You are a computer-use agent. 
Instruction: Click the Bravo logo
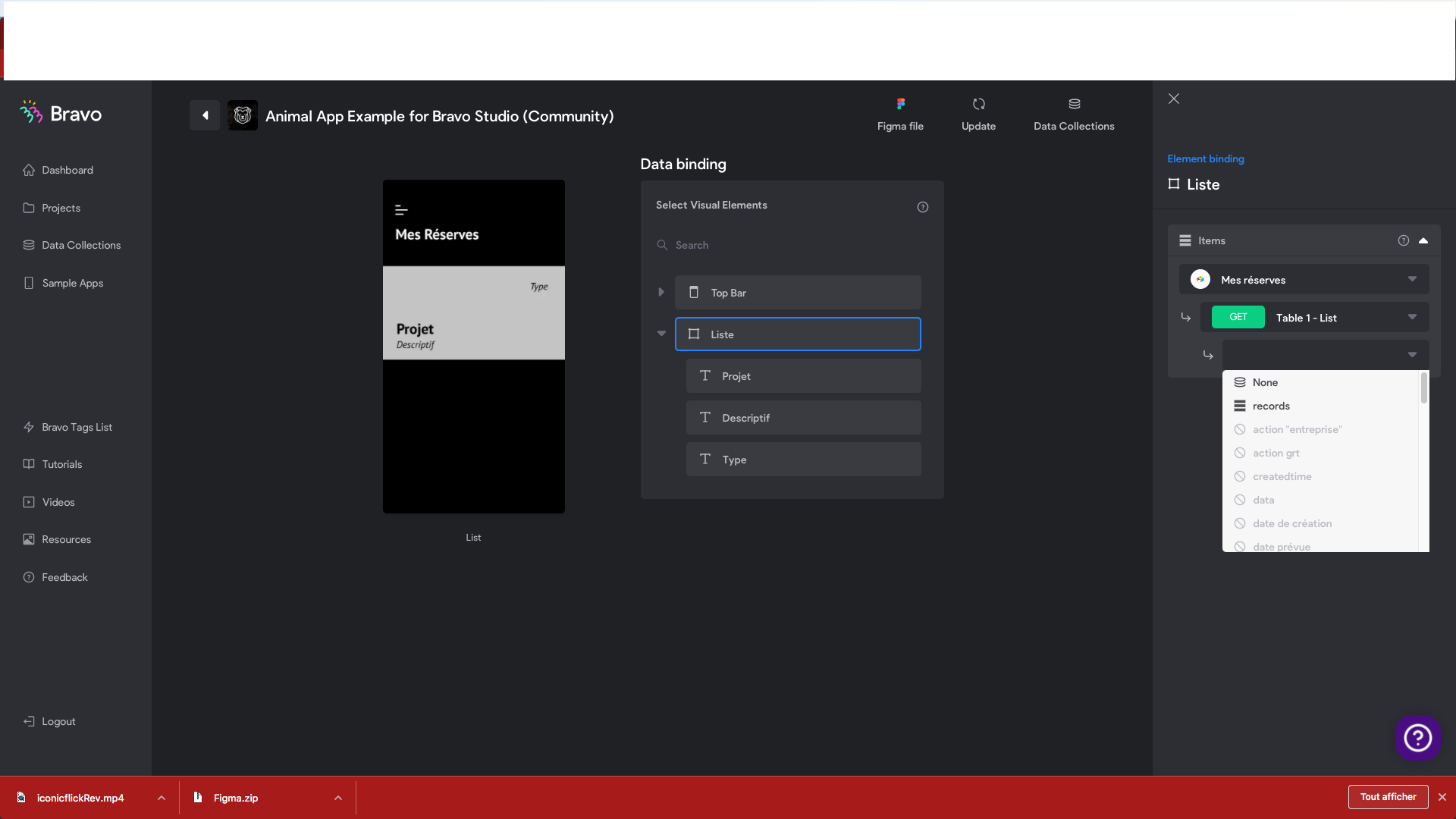click(61, 113)
